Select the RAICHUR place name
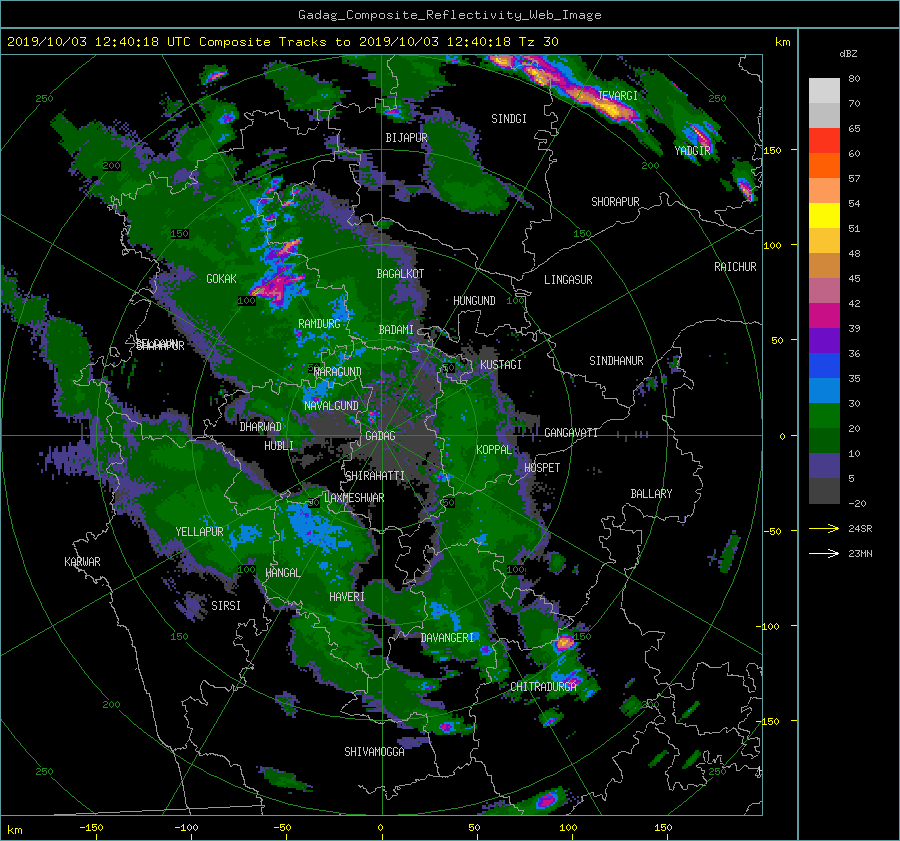The width and height of the screenshot is (900, 841). coord(735,267)
